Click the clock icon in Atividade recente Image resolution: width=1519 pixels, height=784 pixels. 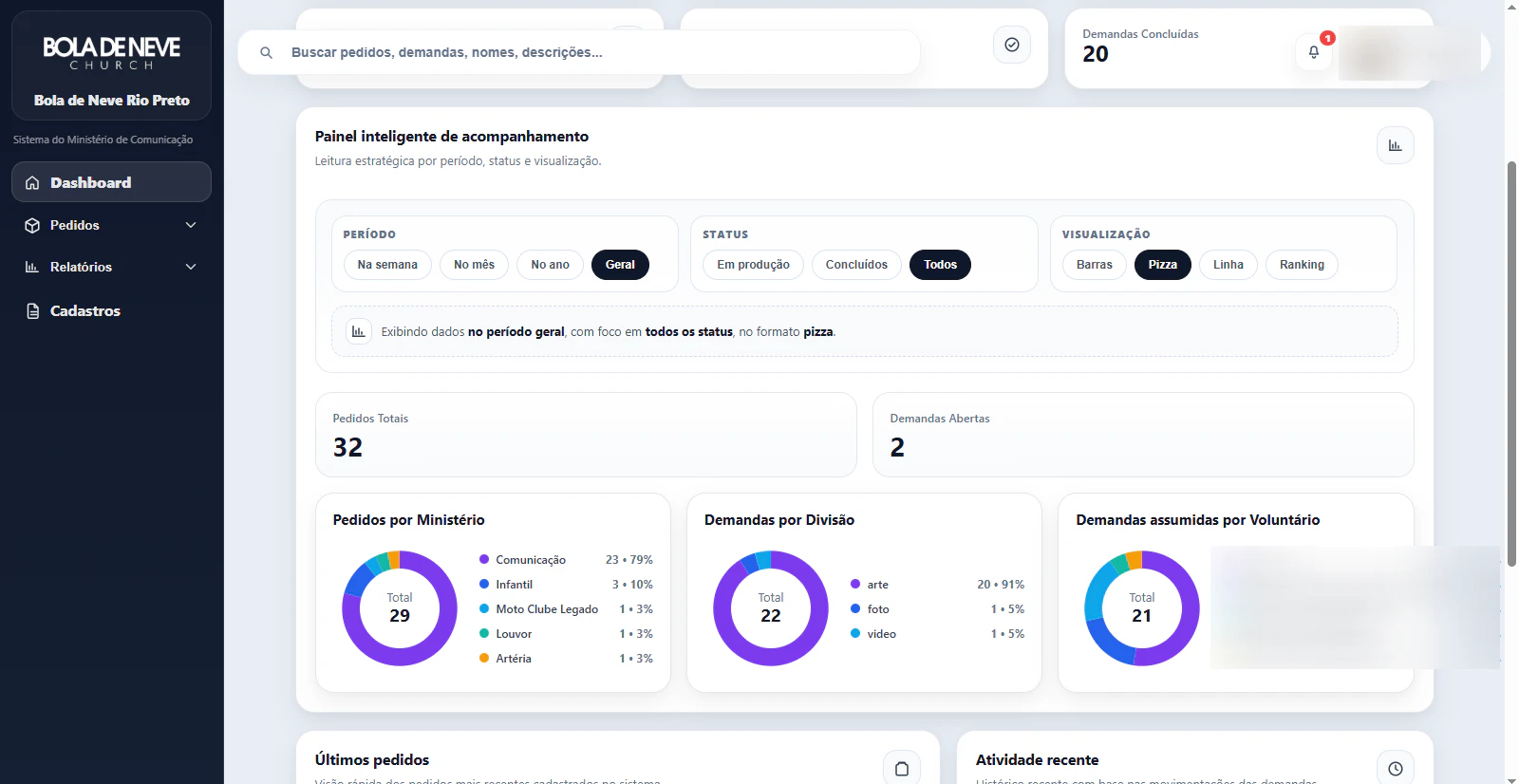(1396, 769)
